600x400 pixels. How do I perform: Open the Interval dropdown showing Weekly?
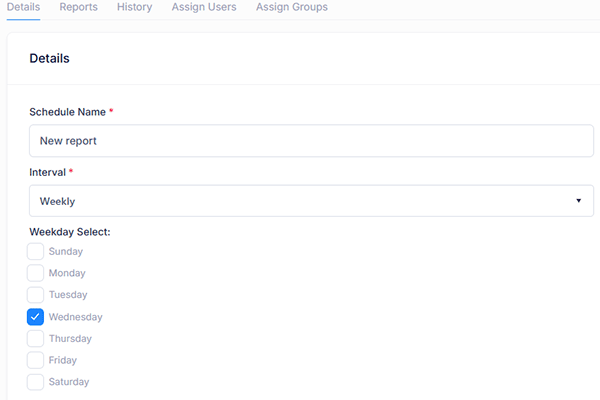[x=311, y=201]
